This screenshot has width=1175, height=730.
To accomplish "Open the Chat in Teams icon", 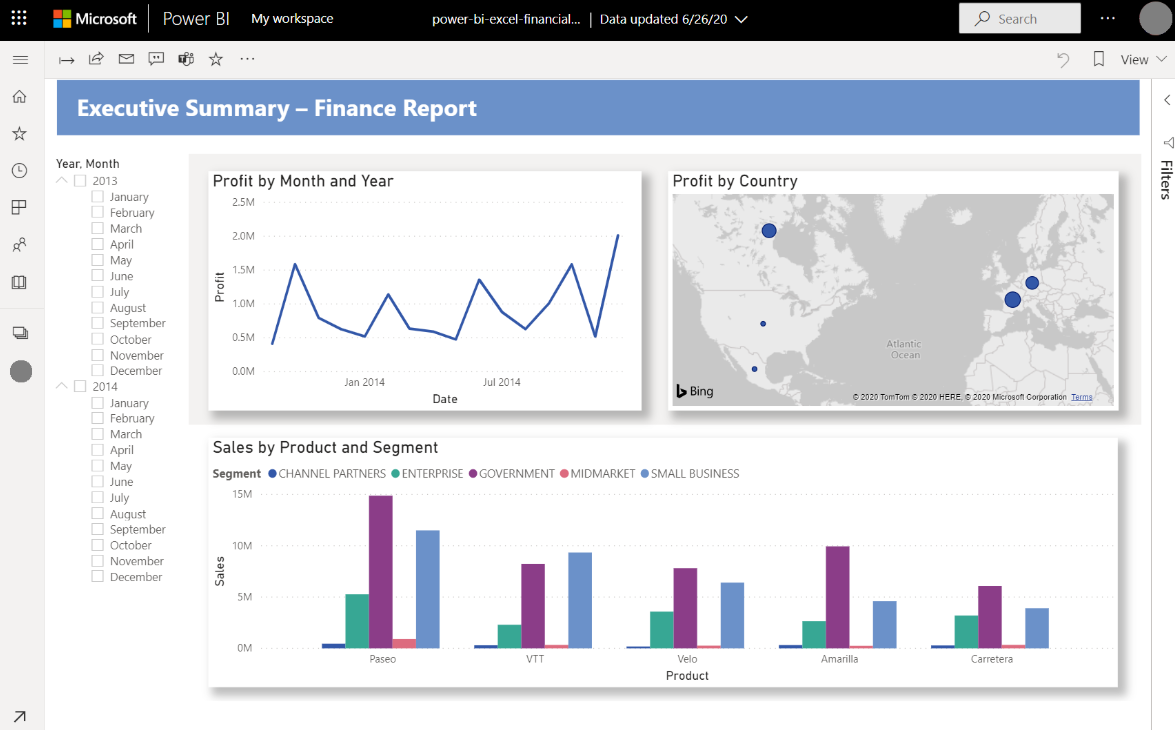I will (x=186, y=59).
